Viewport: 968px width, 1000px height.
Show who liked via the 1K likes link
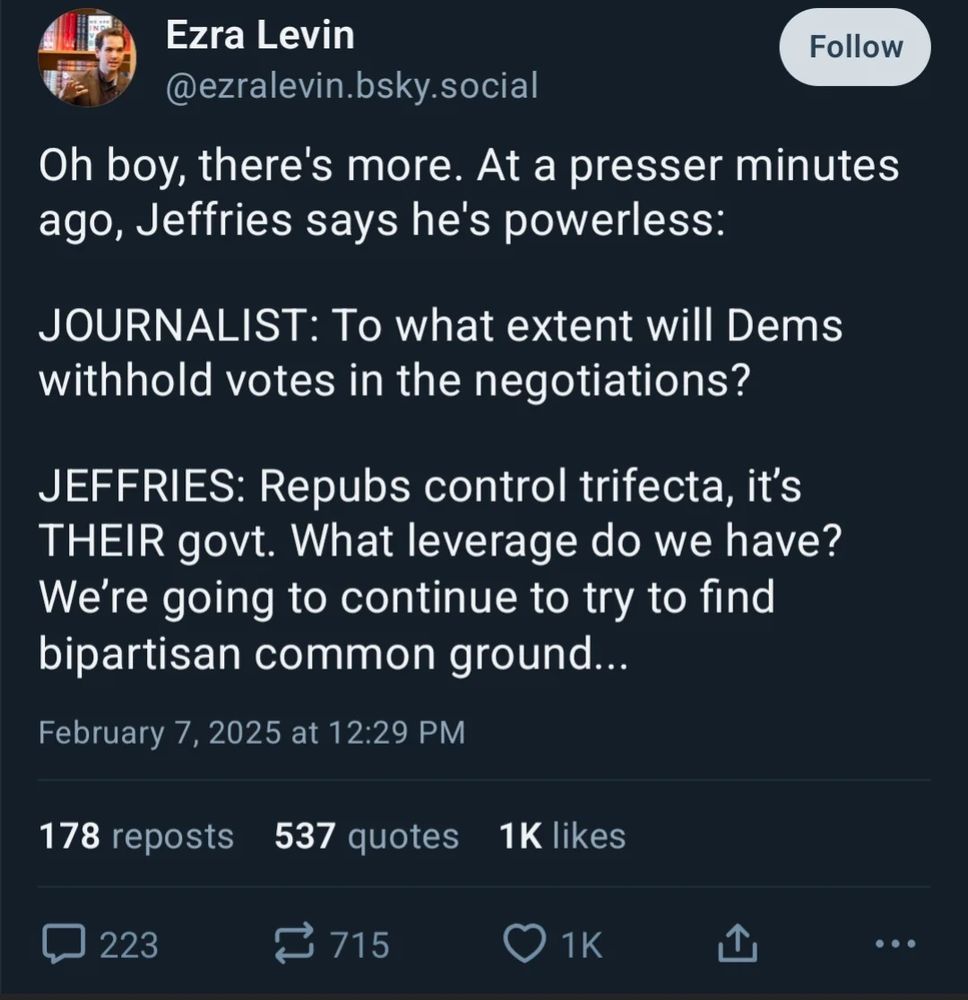coord(562,835)
